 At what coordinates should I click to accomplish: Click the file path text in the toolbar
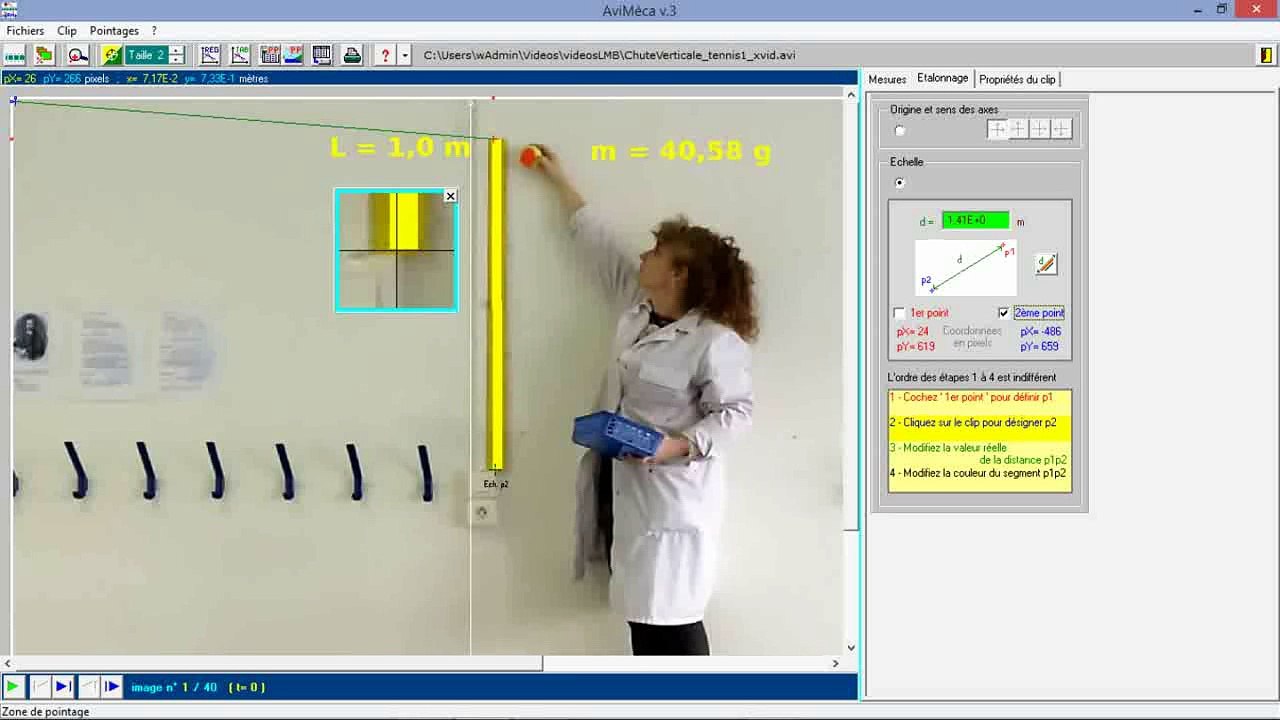pos(610,56)
